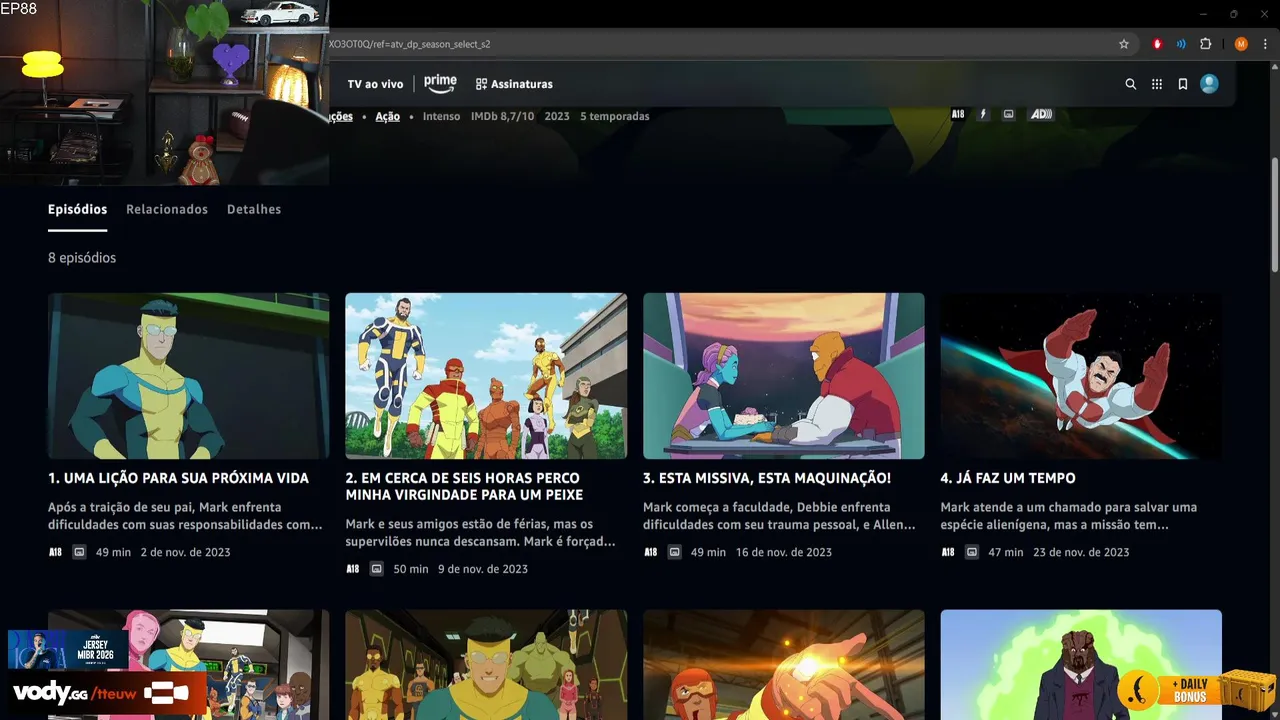The image size is (1280, 720).
Task: Click episode 1 description starting "Após a traição"
Action: point(185,516)
